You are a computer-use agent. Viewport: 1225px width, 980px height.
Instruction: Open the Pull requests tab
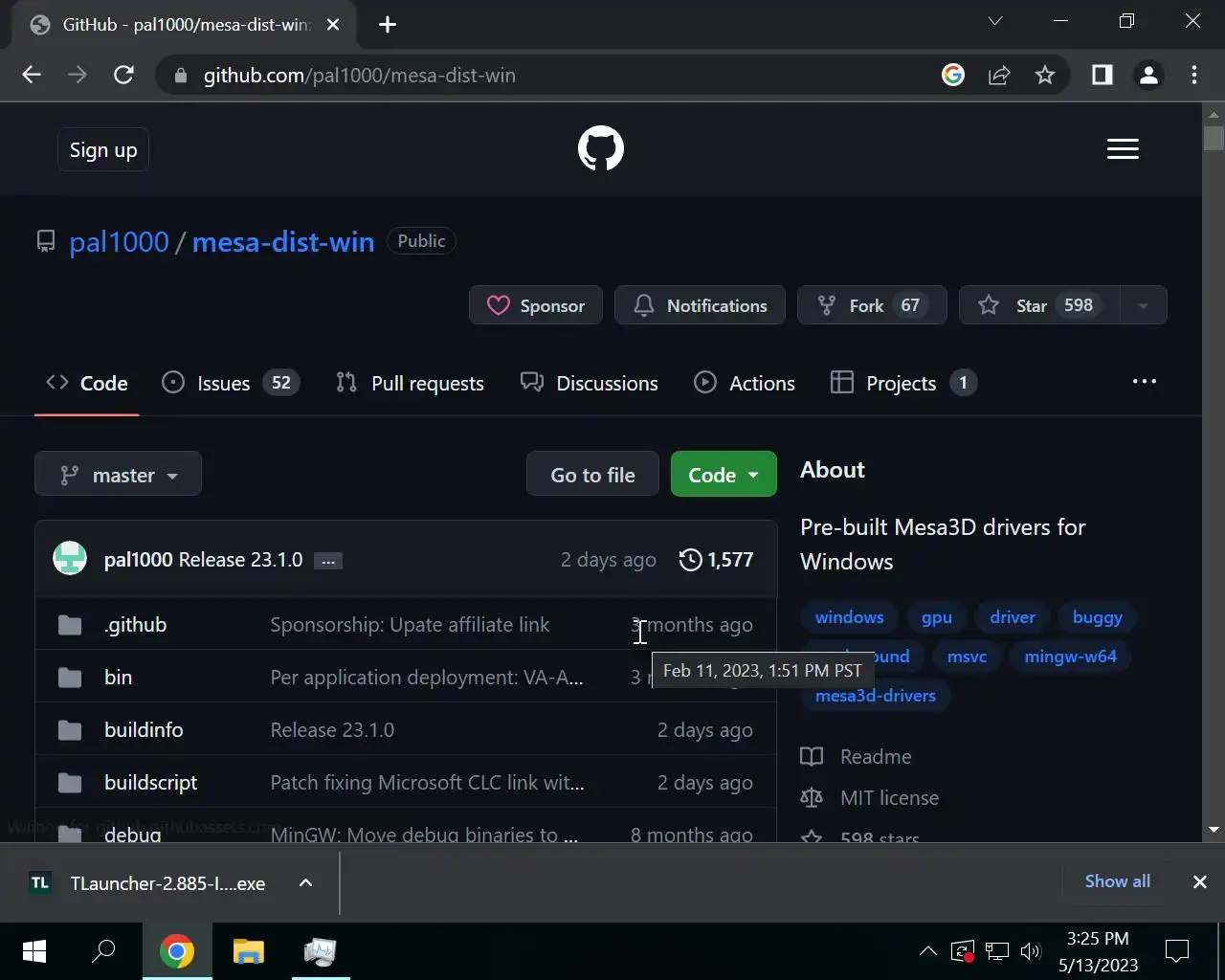click(x=410, y=383)
